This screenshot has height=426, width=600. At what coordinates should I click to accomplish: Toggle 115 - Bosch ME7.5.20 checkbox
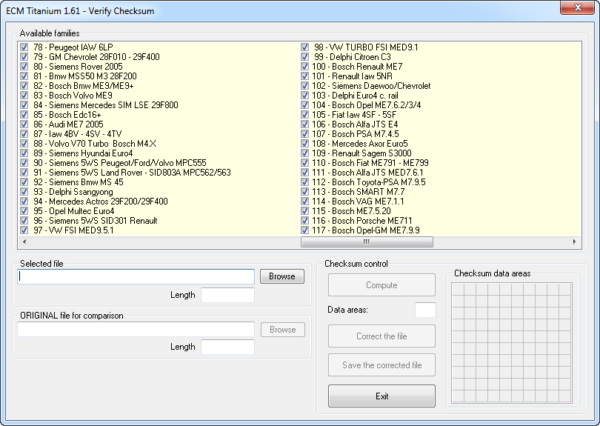tap(305, 211)
